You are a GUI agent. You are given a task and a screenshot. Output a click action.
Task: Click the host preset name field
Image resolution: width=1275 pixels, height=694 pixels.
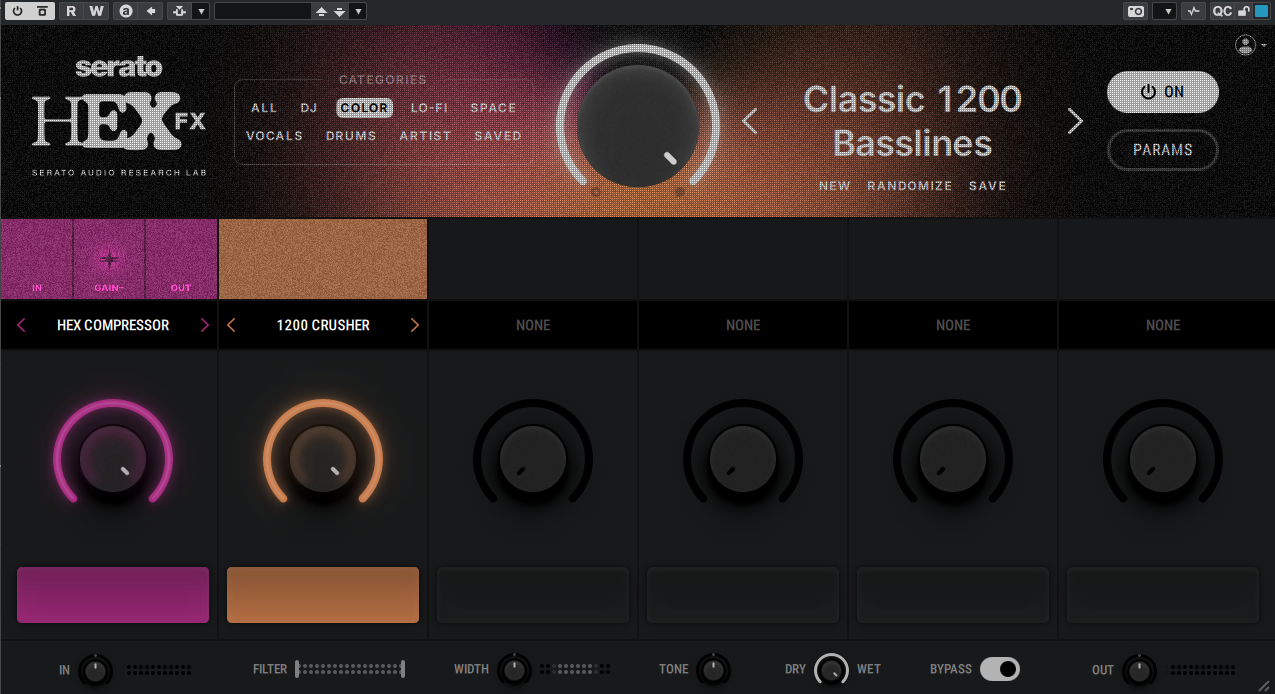(262, 11)
